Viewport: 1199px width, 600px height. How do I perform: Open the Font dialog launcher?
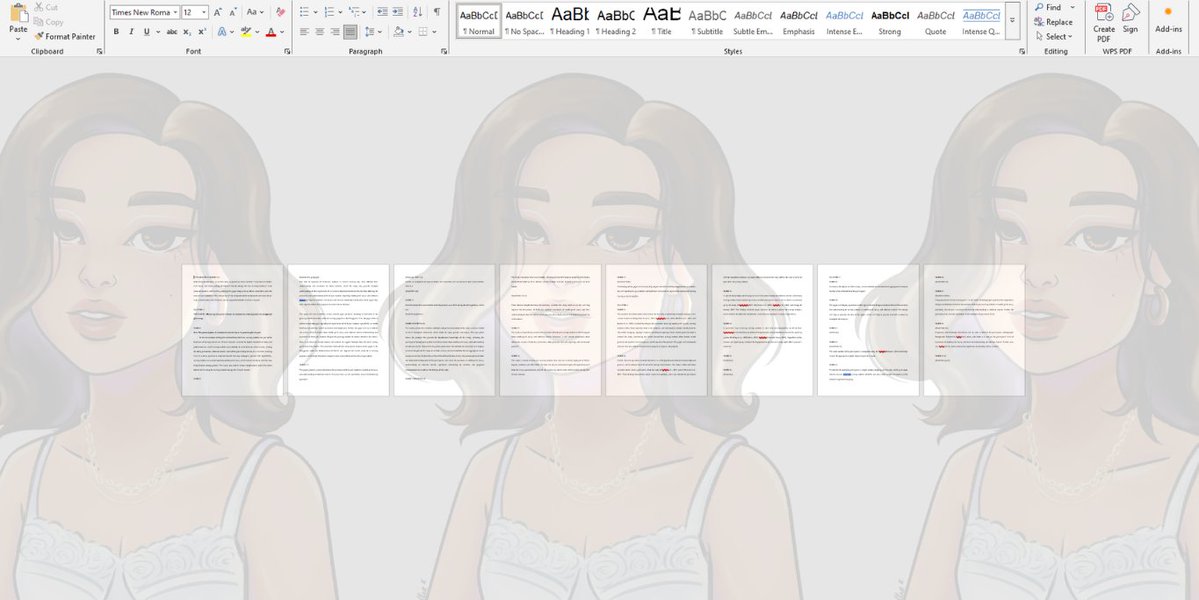[x=288, y=51]
